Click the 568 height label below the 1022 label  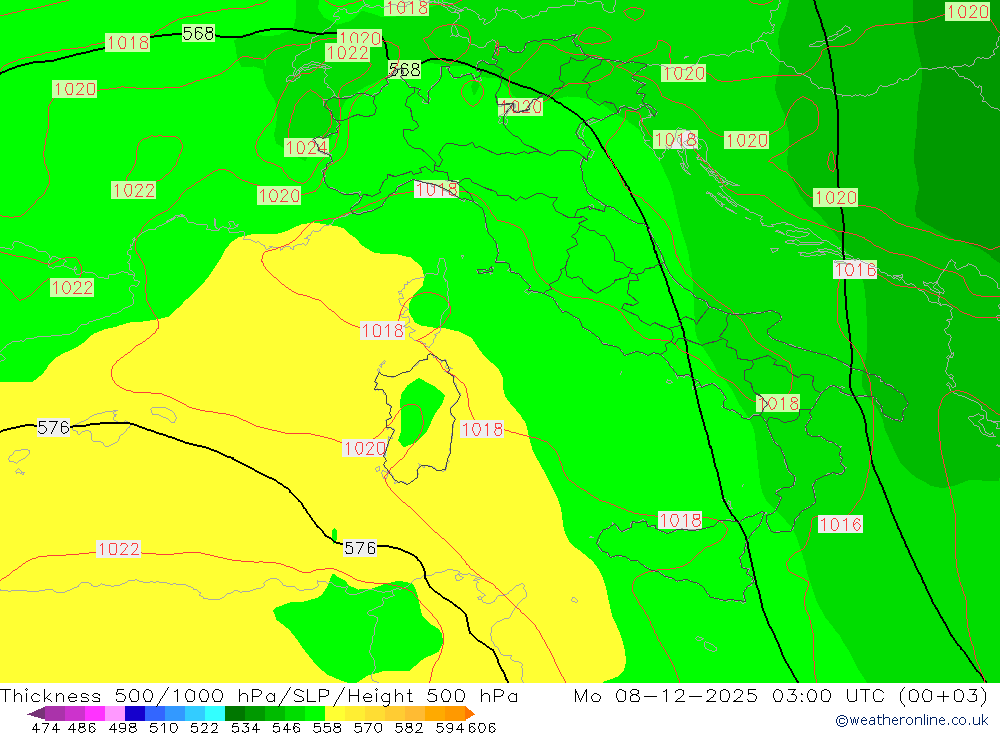[x=404, y=69]
